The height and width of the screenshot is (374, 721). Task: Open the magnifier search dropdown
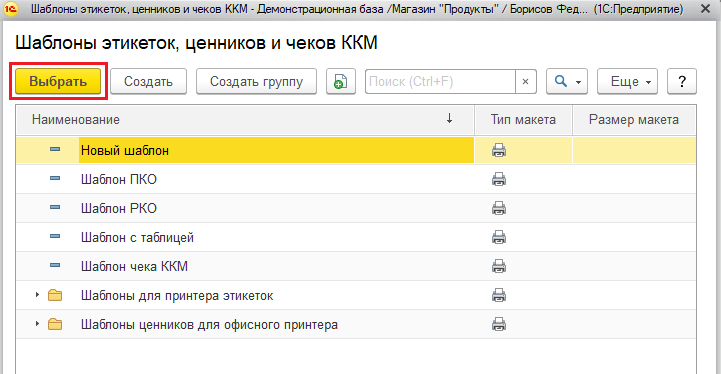(566, 81)
